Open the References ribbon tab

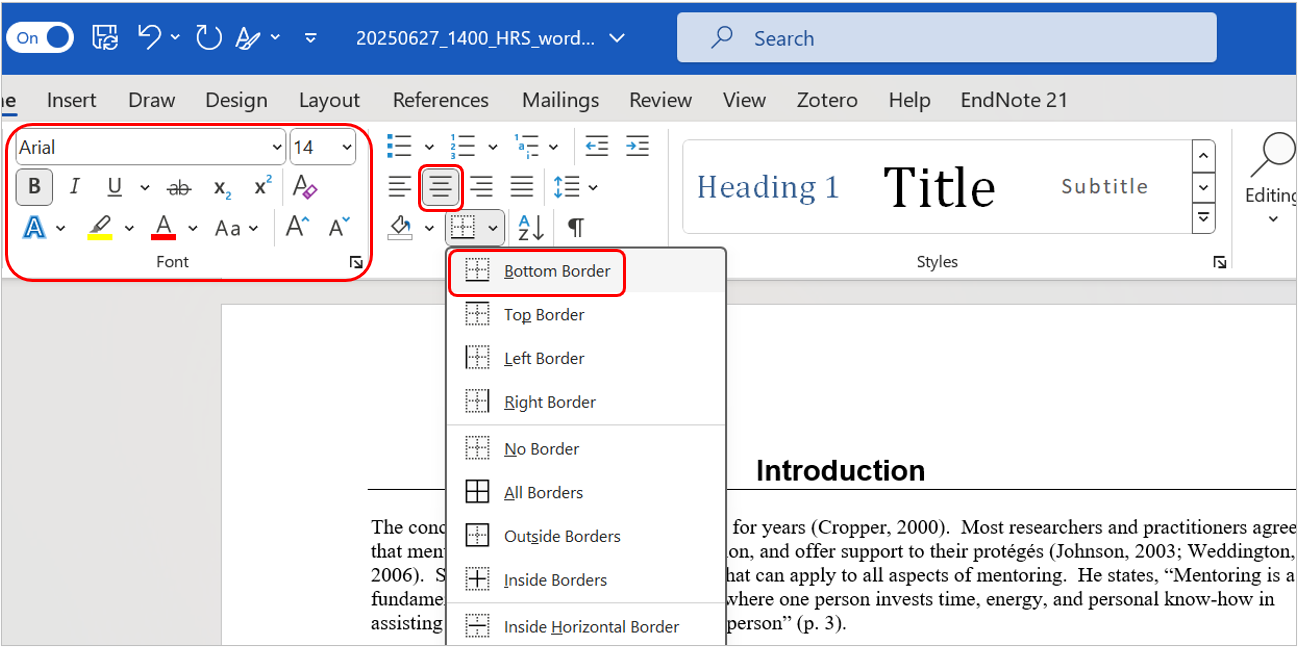point(440,100)
